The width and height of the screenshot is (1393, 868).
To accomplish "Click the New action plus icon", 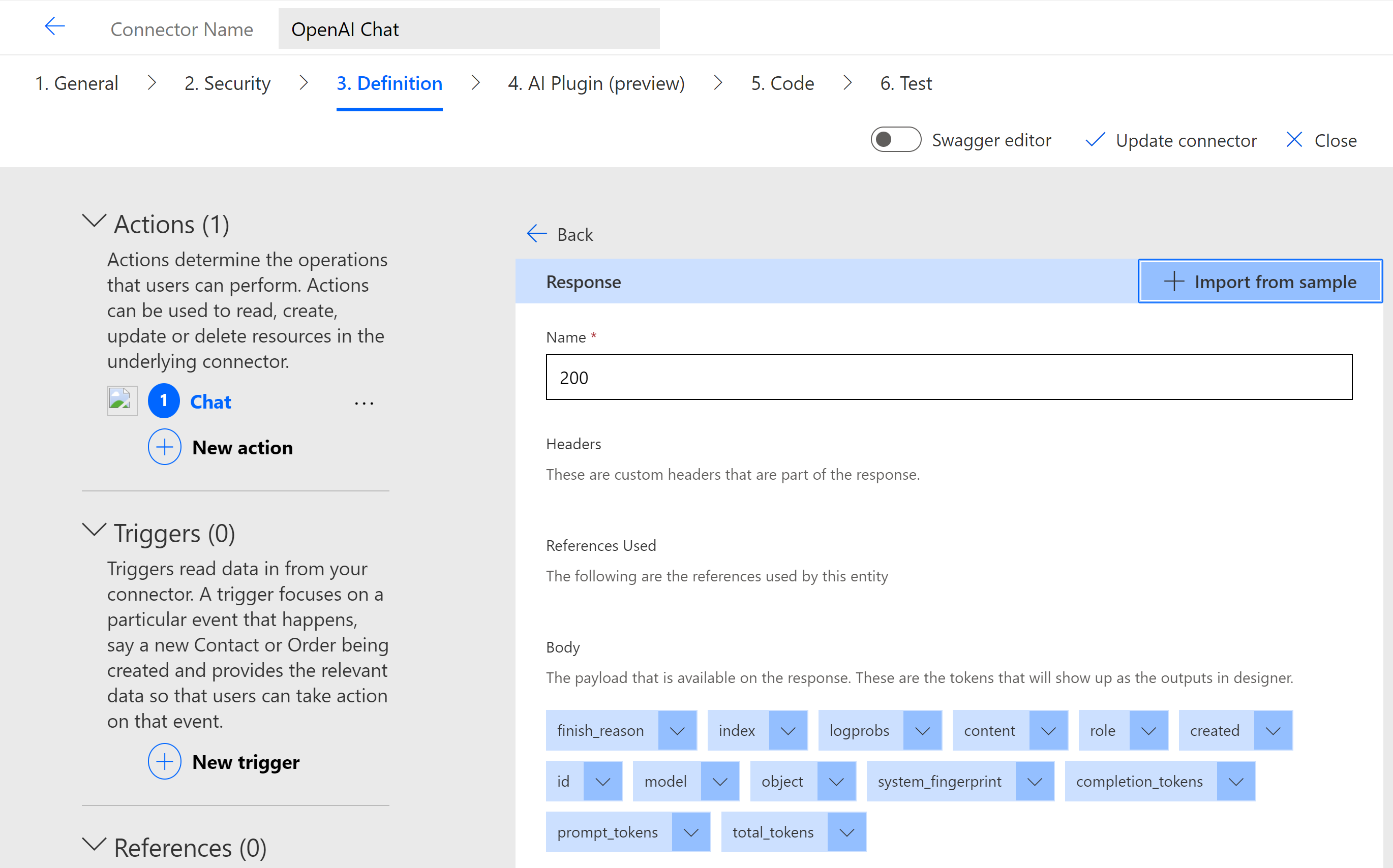I will [x=165, y=447].
